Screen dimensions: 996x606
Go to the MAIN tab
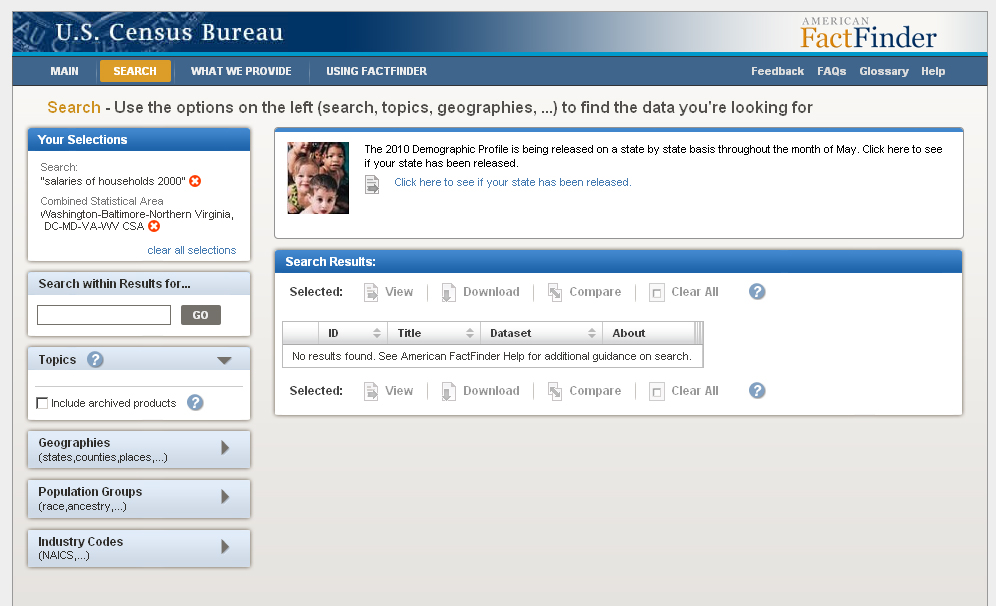pyautogui.click(x=64, y=71)
